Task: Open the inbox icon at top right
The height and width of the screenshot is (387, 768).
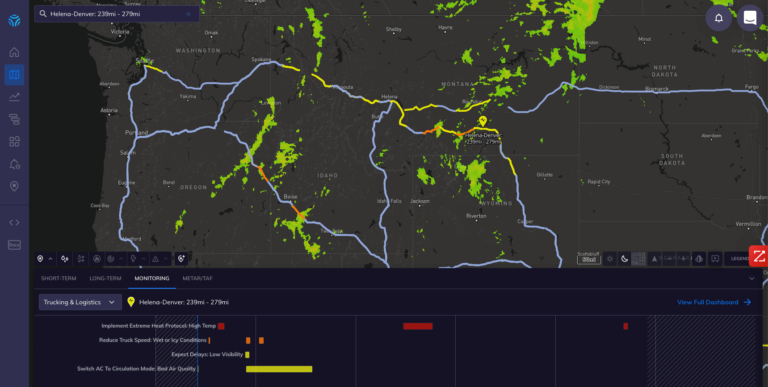Action: 750,18
